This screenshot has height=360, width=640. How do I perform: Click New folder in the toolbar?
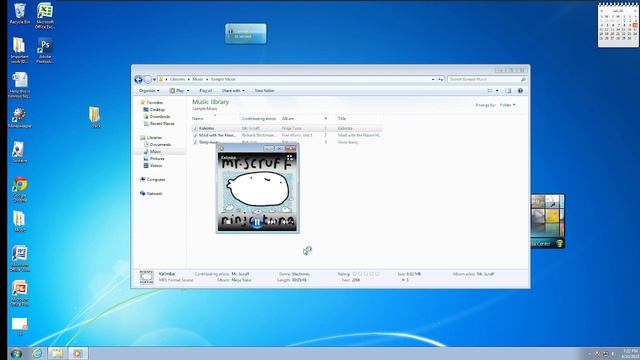pyautogui.click(x=264, y=91)
